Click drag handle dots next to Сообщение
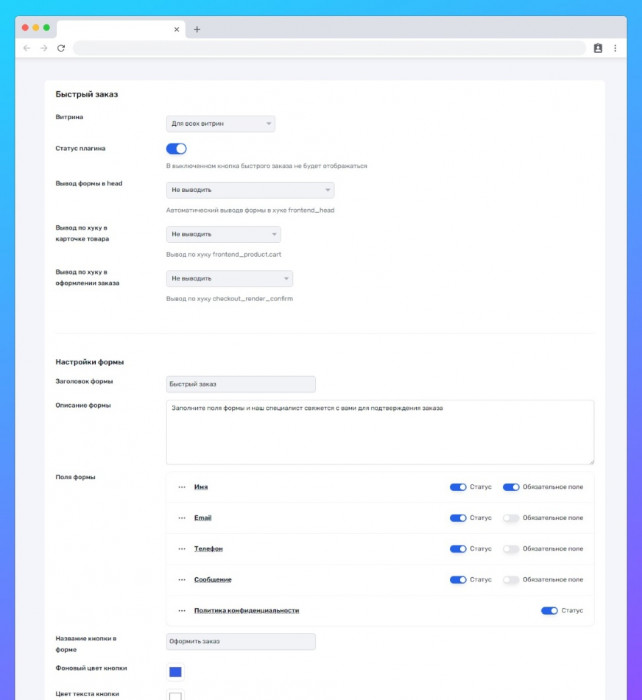The width and height of the screenshot is (642, 700). [x=182, y=580]
